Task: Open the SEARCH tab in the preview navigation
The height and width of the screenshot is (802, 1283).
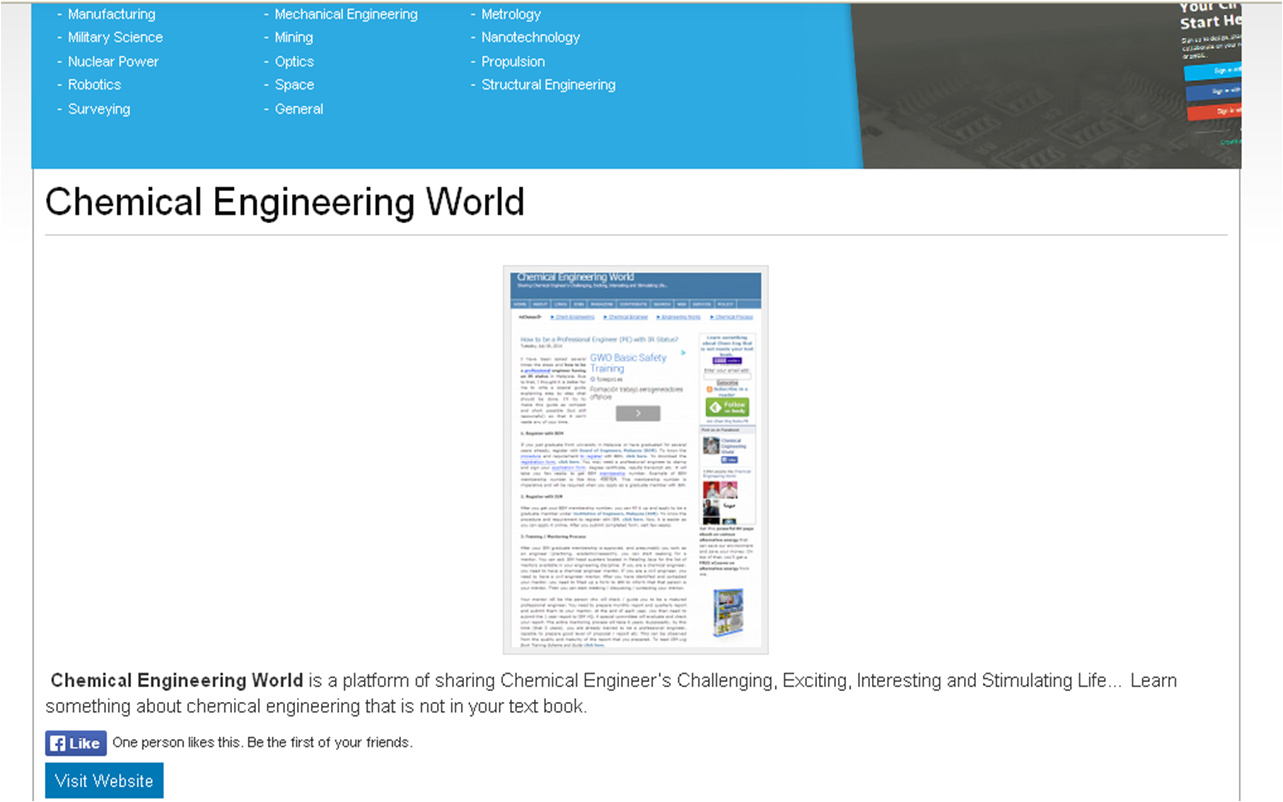Action: point(663,304)
